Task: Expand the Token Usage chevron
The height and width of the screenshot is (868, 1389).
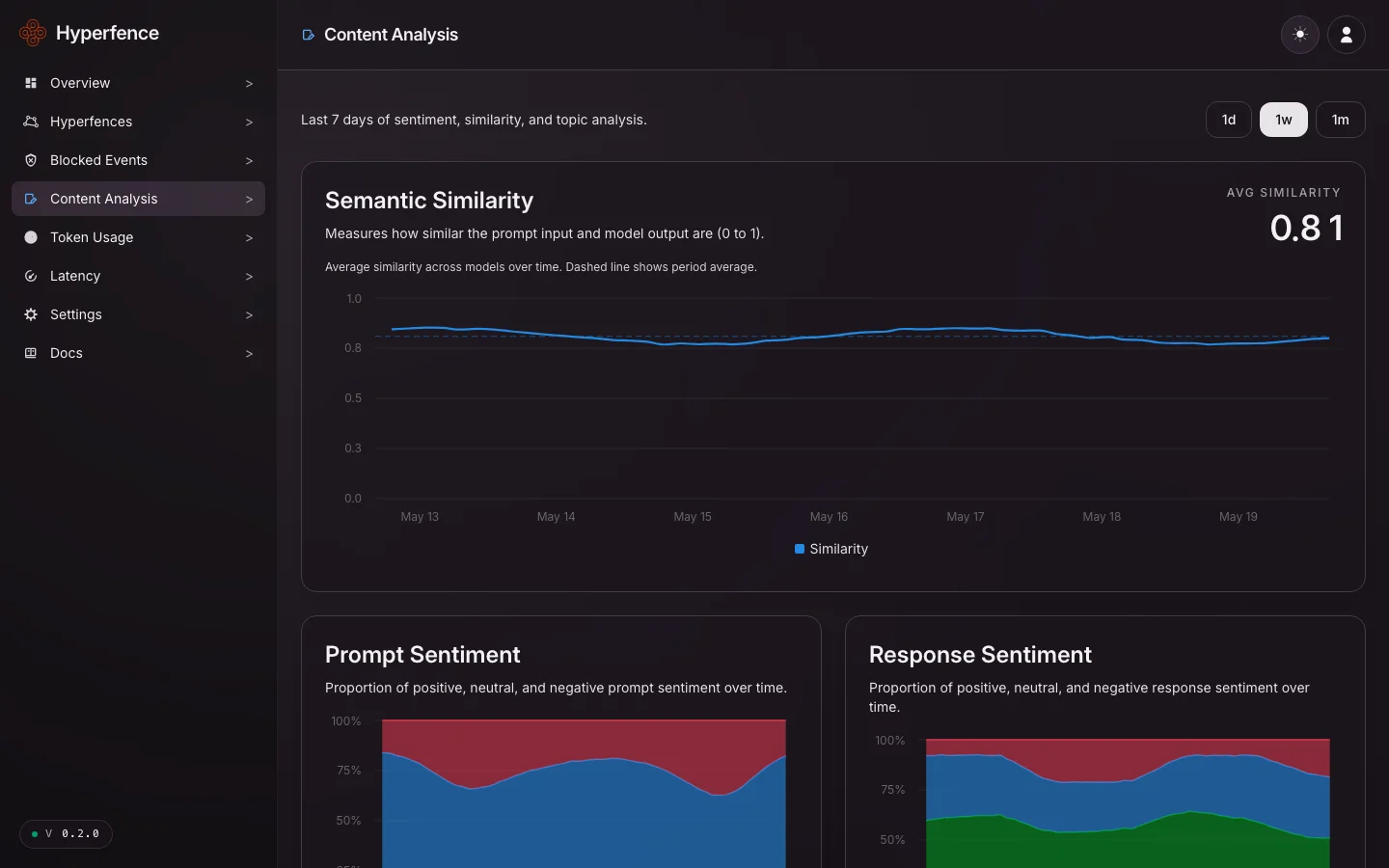Action: [x=249, y=237]
